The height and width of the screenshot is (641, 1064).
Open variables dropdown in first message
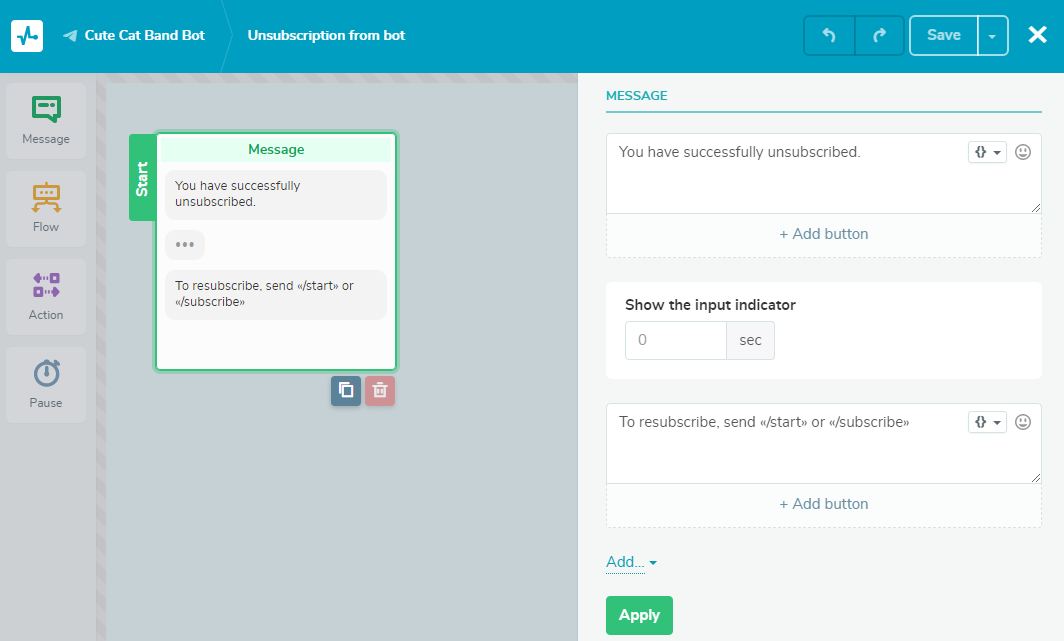tap(987, 152)
